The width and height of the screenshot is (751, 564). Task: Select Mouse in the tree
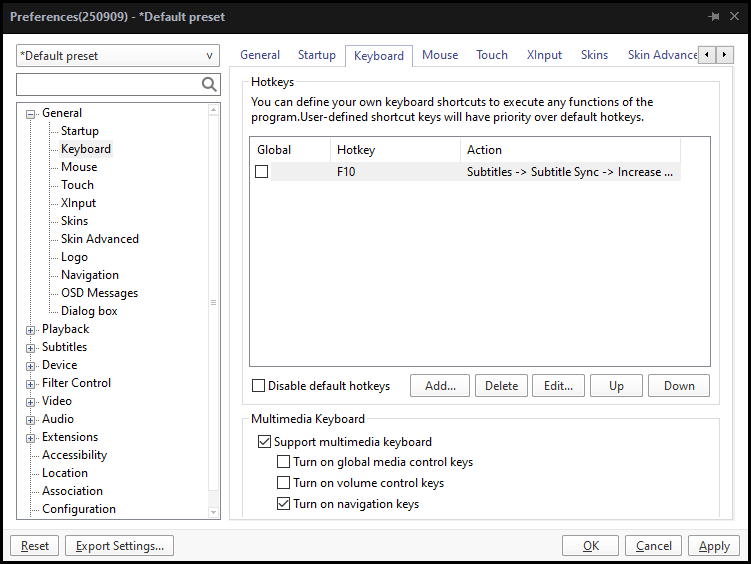pos(79,167)
